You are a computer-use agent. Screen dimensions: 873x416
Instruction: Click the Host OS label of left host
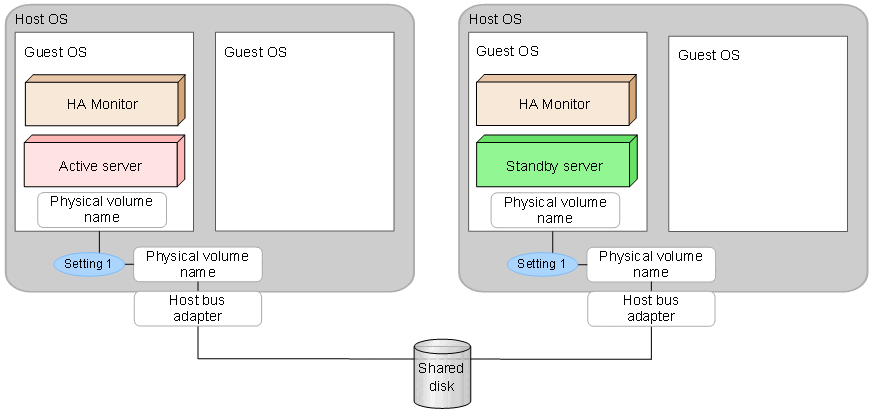pyautogui.click(x=42, y=19)
